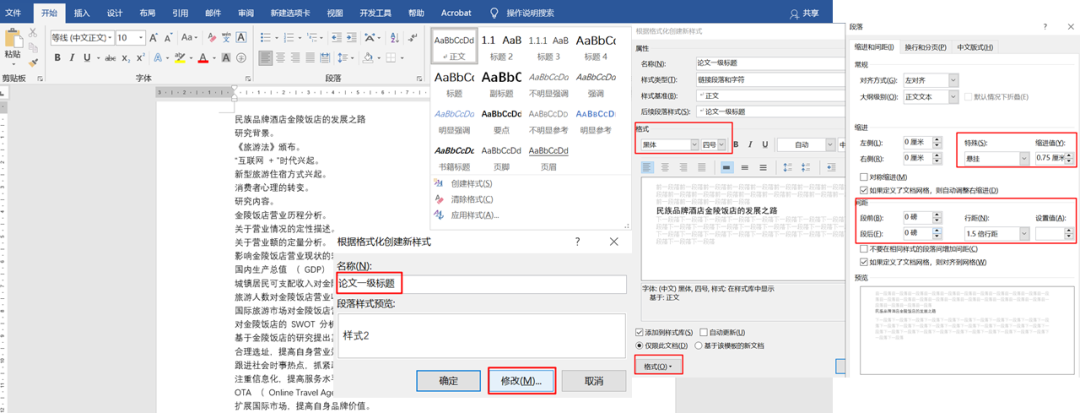This screenshot has width=1080, height=413.
Task: Open the 插入 ribbon tab
Action: [x=81, y=13]
